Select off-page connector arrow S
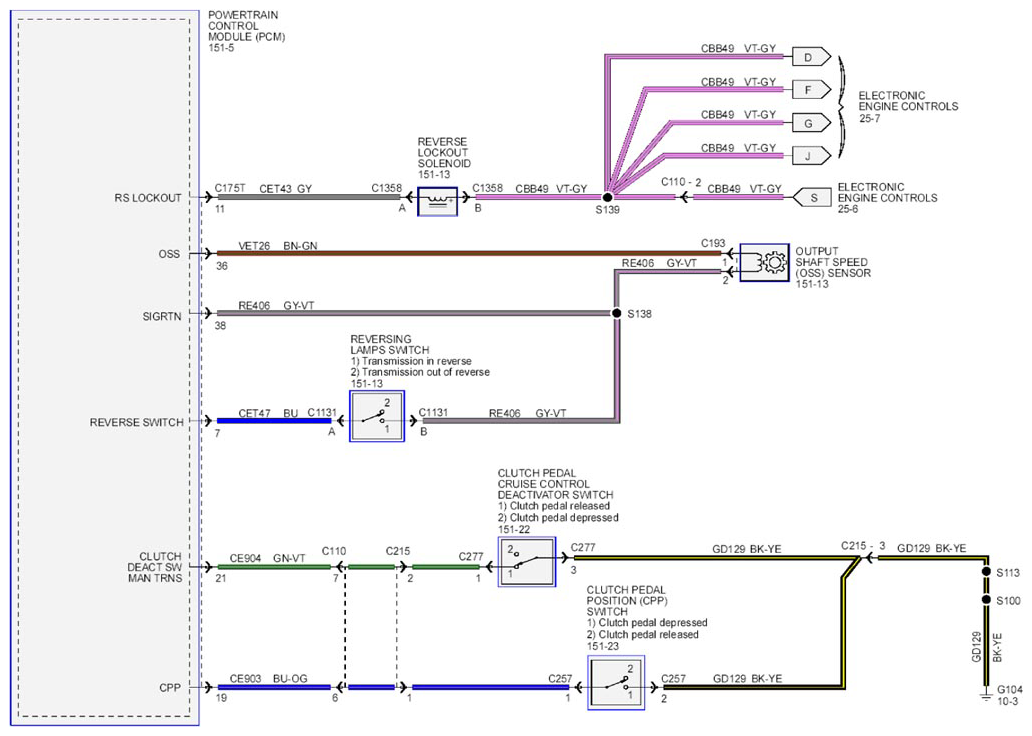1032x736 pixels. coord(811,197)
